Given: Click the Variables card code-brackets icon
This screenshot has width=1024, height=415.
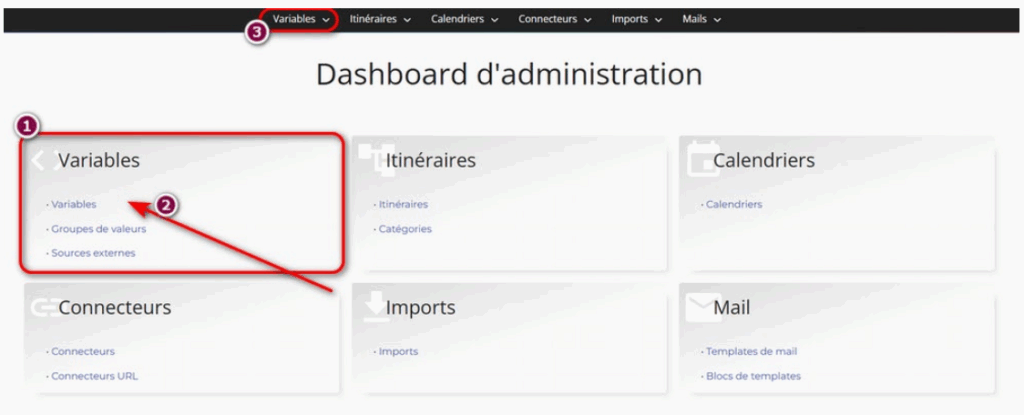Looking at the screenshot, I should 41,160.
